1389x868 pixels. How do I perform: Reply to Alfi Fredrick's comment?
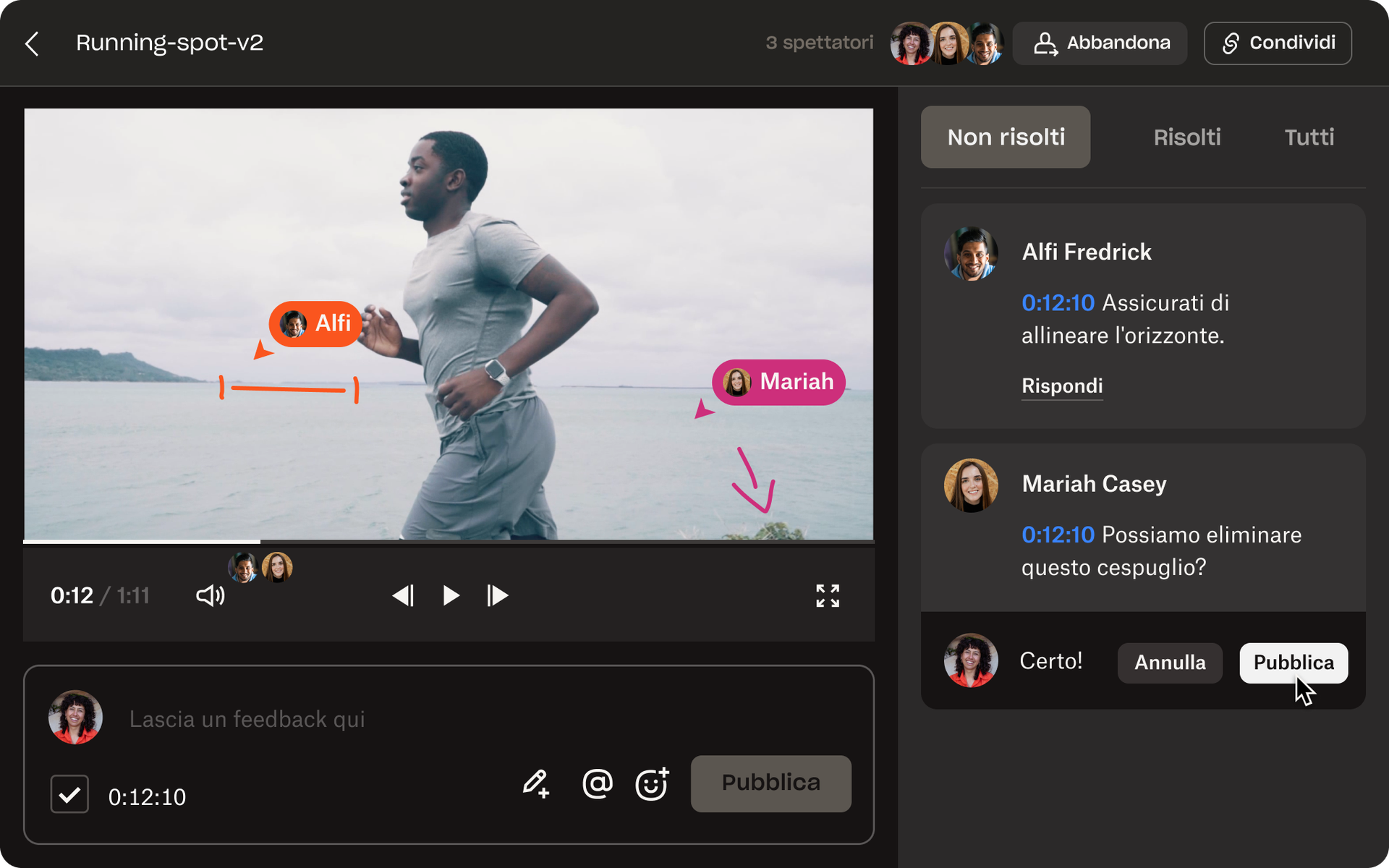click(1061, 386)
